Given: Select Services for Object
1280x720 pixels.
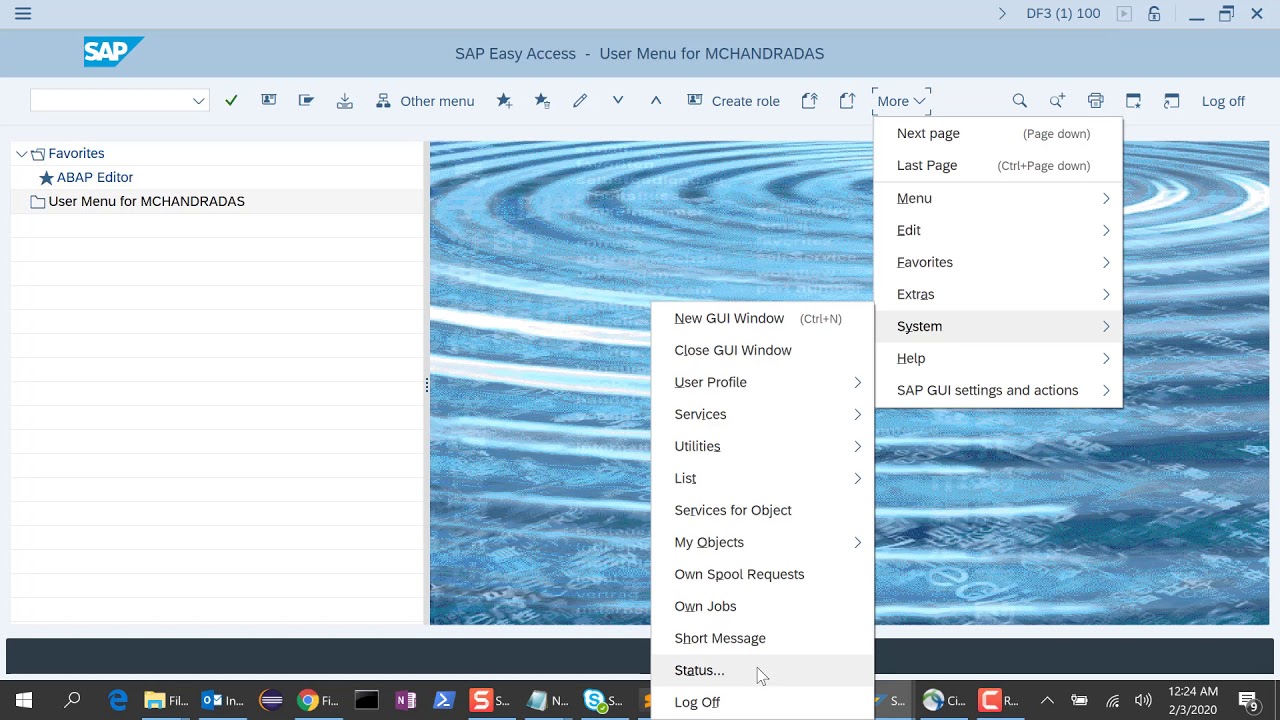Looking at the screenshot, I should pos(762,510).
